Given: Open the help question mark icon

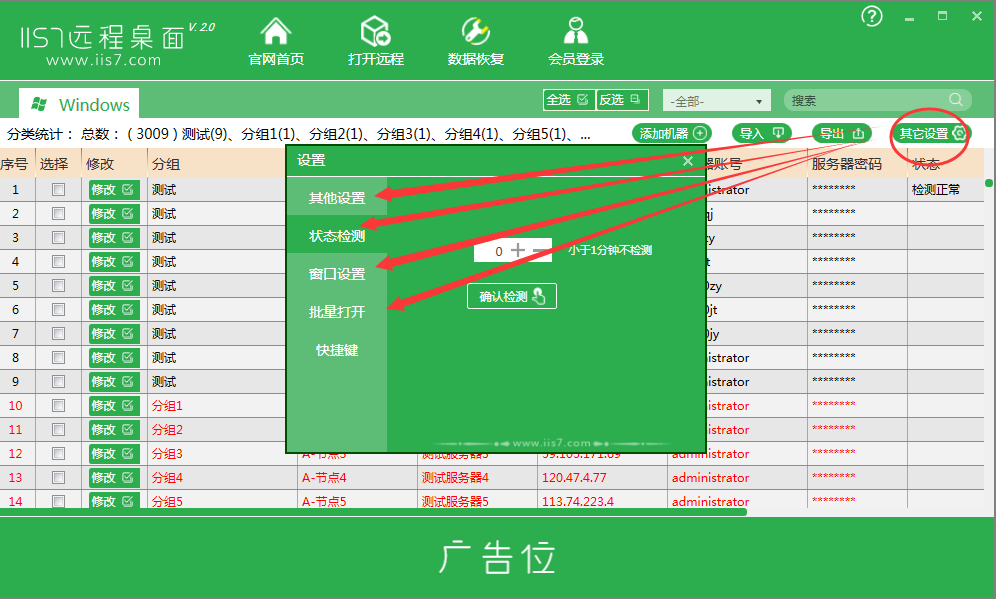Looking at the screenshot, I should pyautogui.click(x=871, y=16).
